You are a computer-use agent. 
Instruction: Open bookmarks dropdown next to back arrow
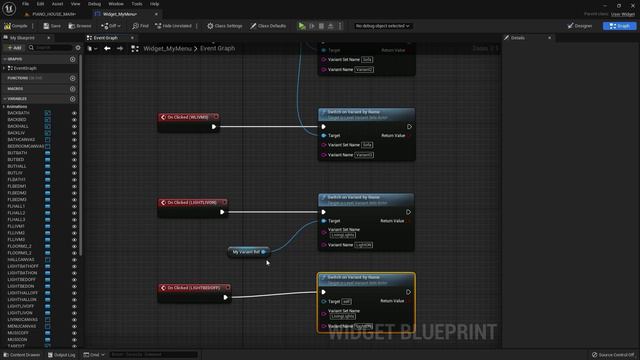click(x=93, y=49)
